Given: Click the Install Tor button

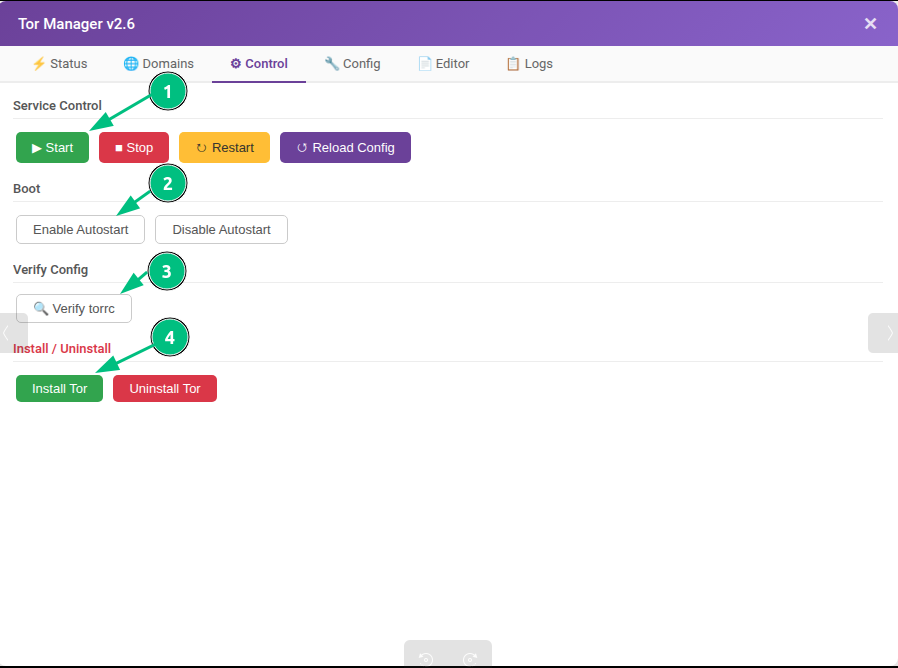Looking at the screenshot, I should [60, 388].
